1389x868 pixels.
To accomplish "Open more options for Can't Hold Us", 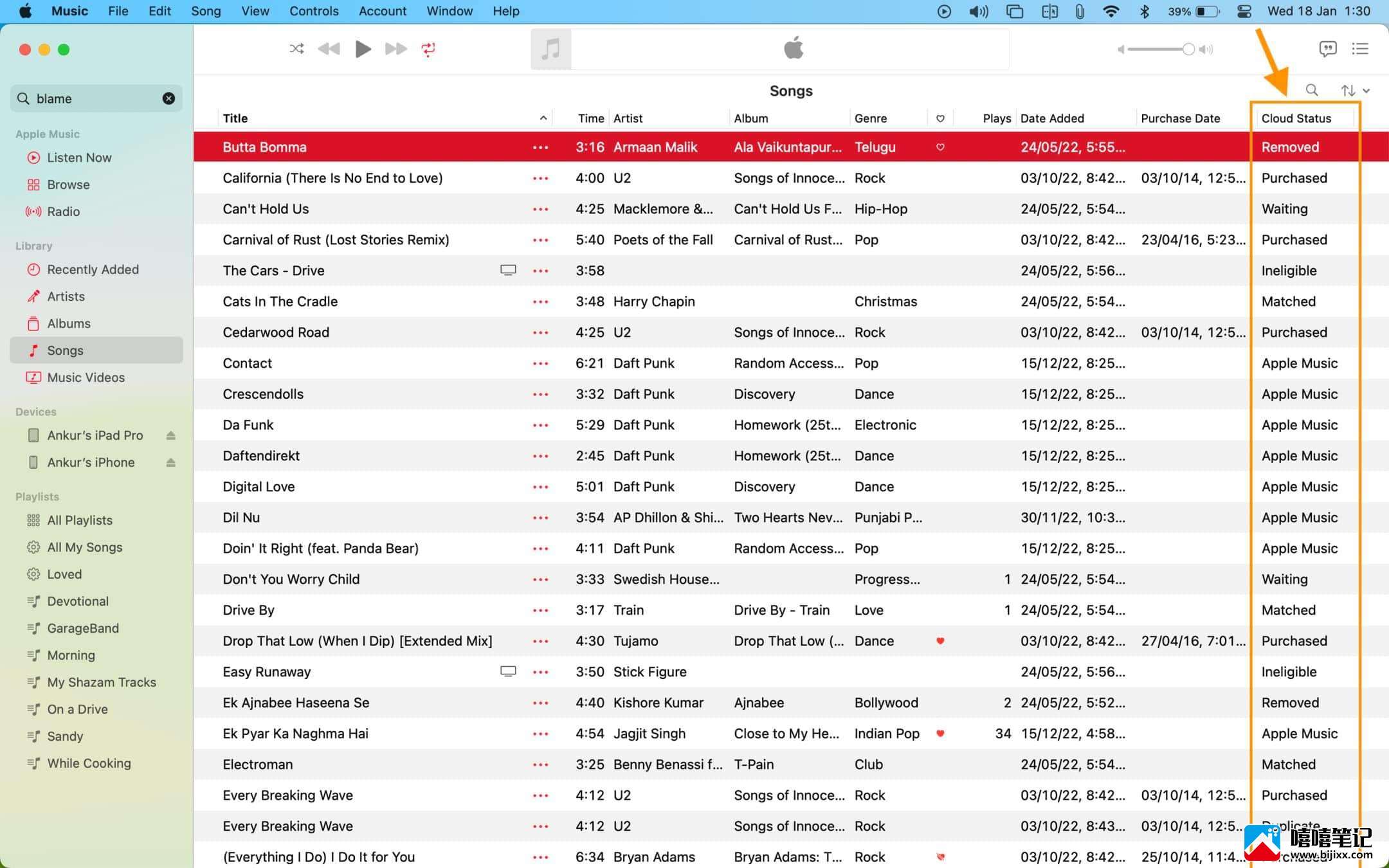I will (540, 209).
